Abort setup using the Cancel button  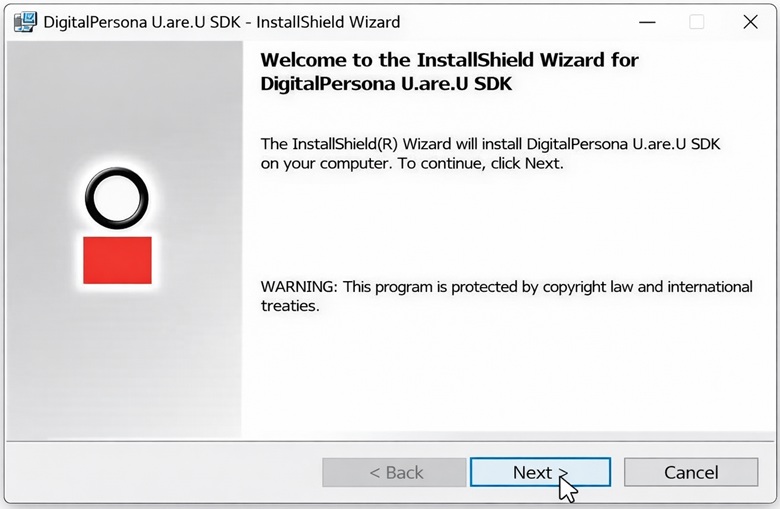click(x=691, y=472)
